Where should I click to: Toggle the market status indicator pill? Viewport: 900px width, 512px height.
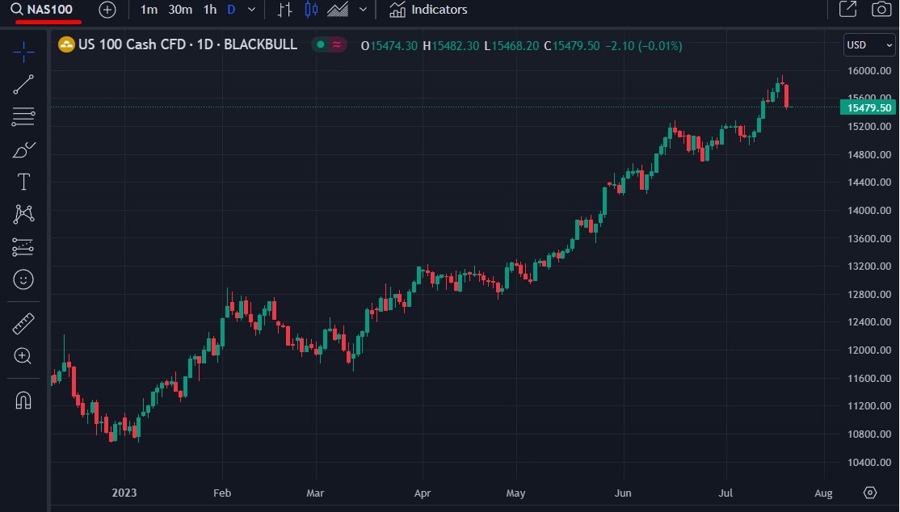[x=329, y=45]
